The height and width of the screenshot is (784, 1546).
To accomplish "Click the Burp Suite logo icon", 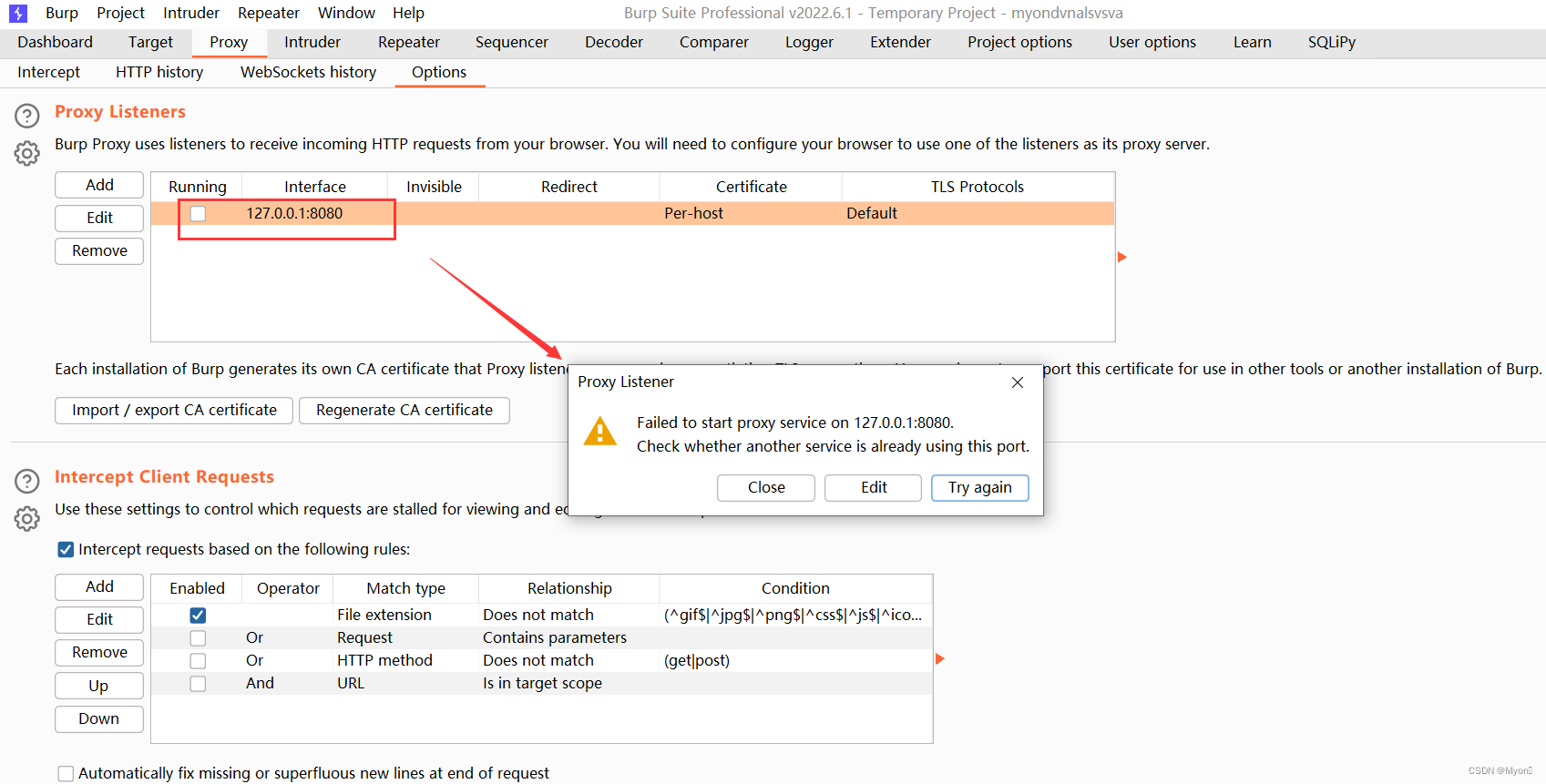I will 18,14.
